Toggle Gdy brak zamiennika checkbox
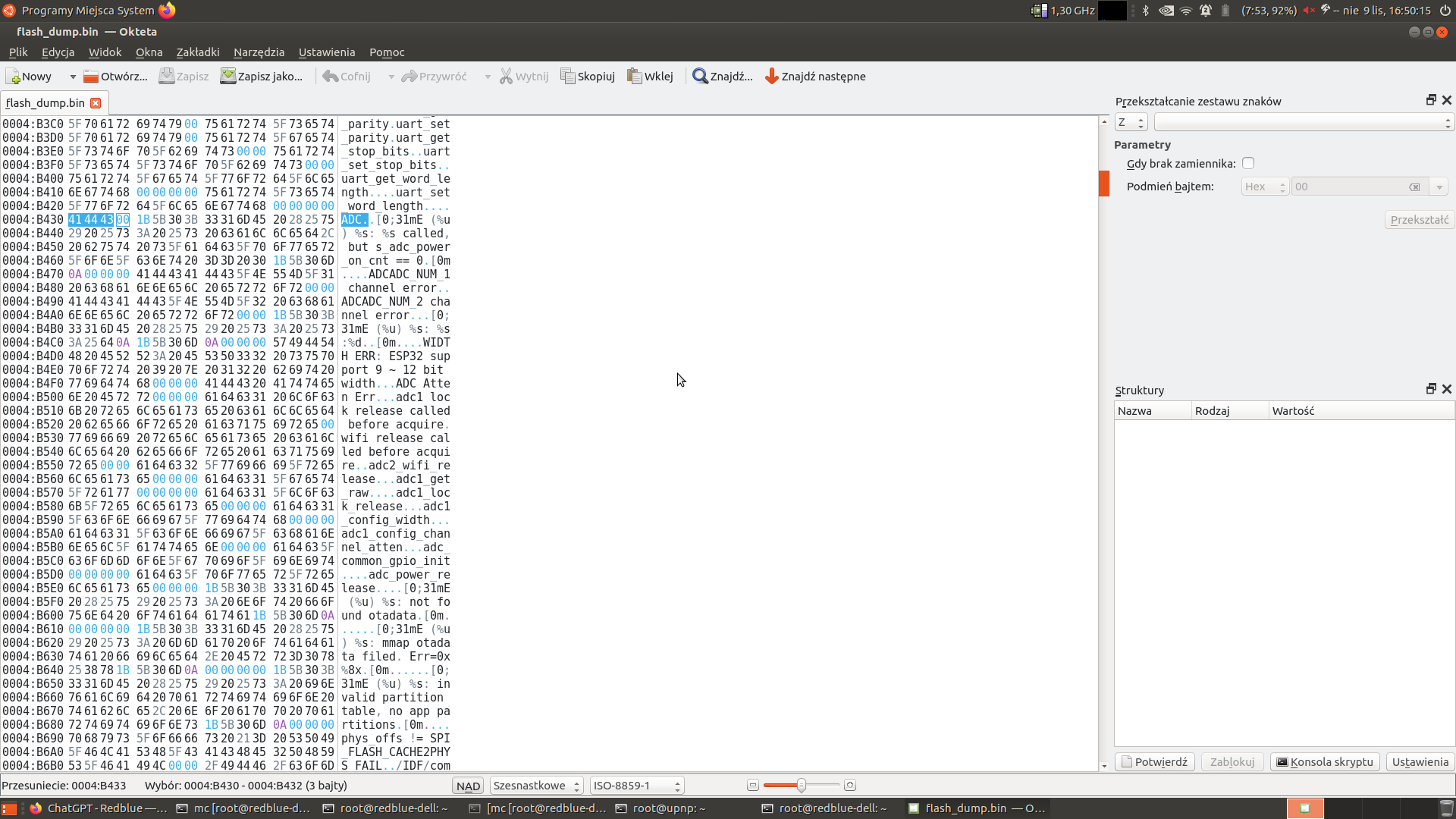The image size is (1456, 819). [x=1248, y=163]
